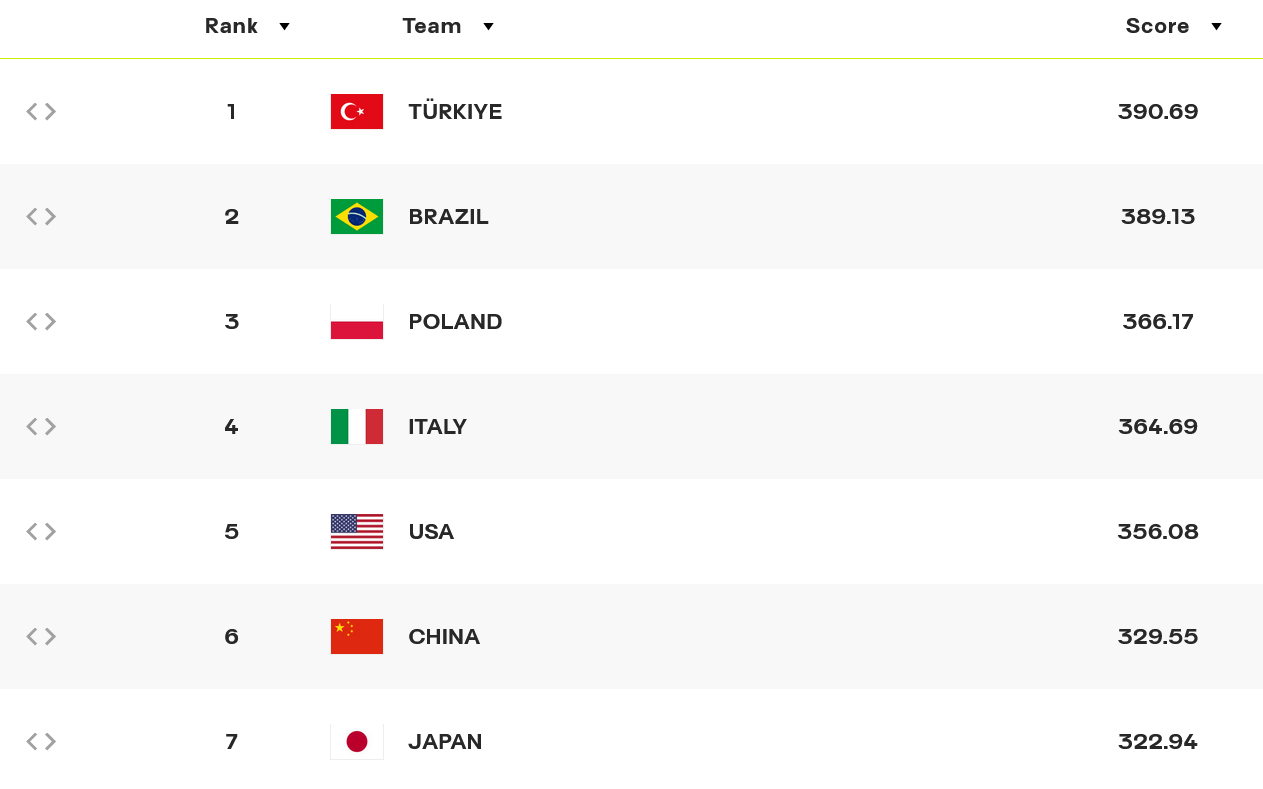Sort by Team column dropdown arrow

pos(488,27)
